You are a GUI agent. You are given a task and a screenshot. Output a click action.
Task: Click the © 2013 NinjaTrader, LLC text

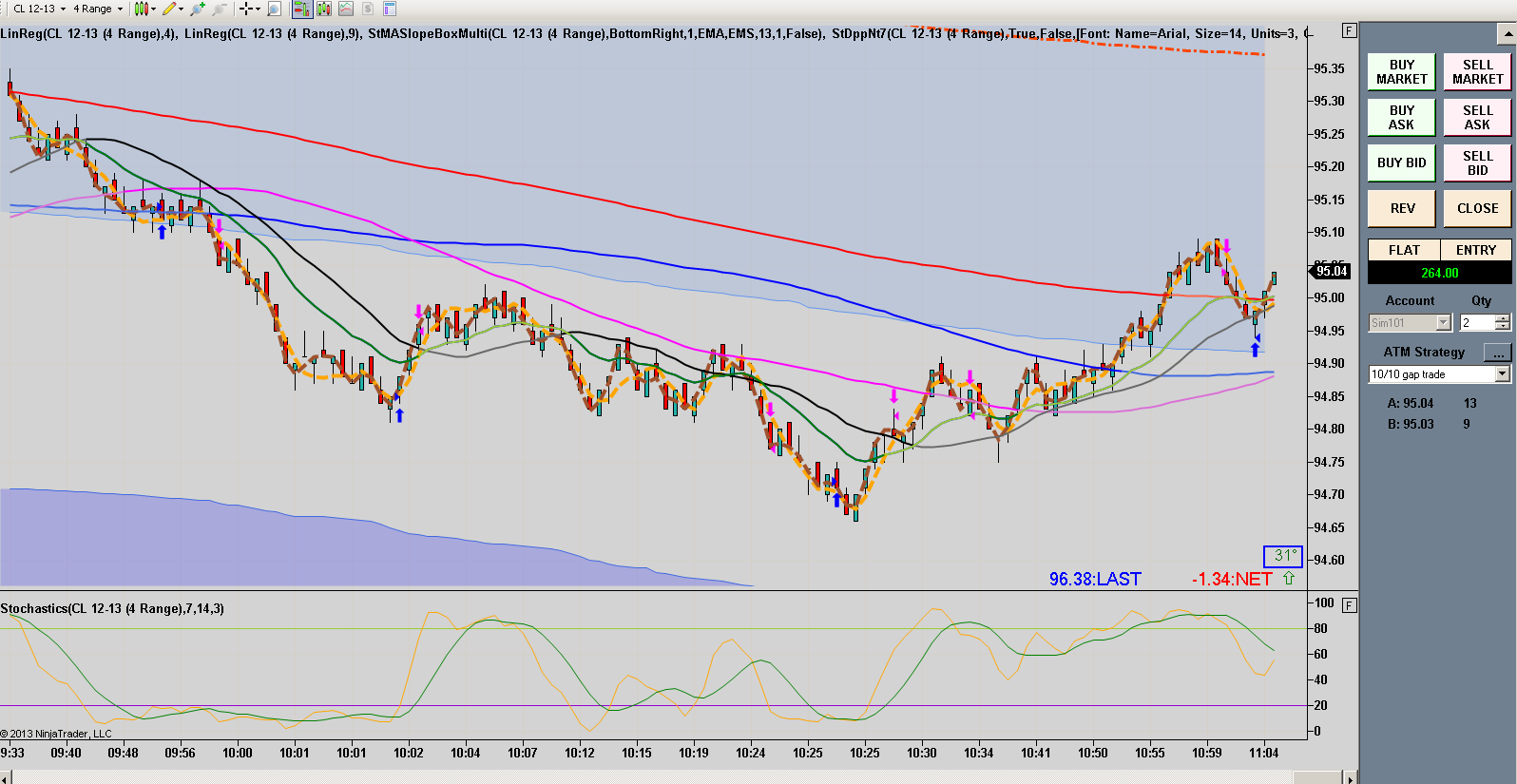pyautogui.click(x=56, y=734)
